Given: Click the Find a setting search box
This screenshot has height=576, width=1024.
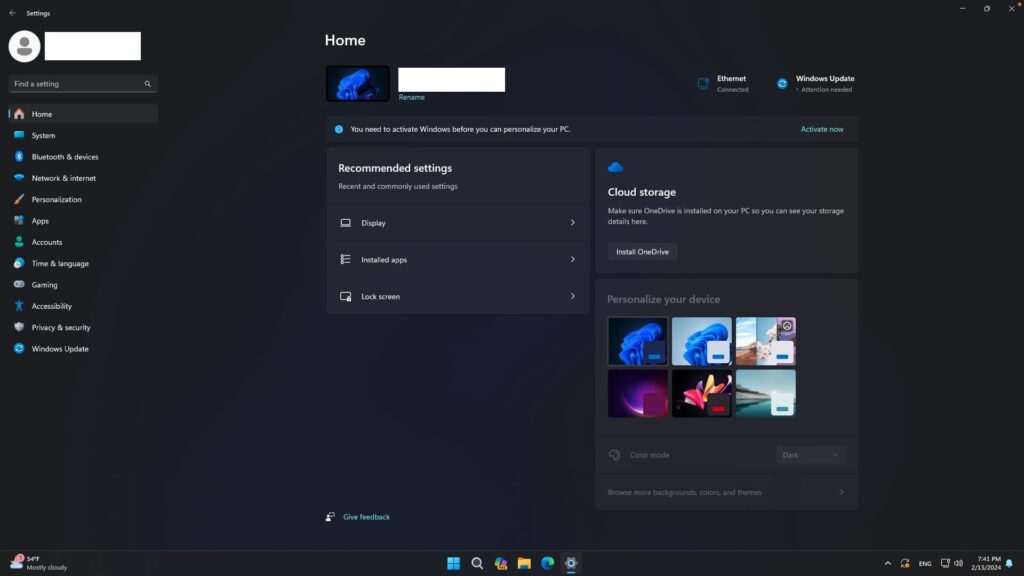Looking at the screenshot, I should [78, 84].
